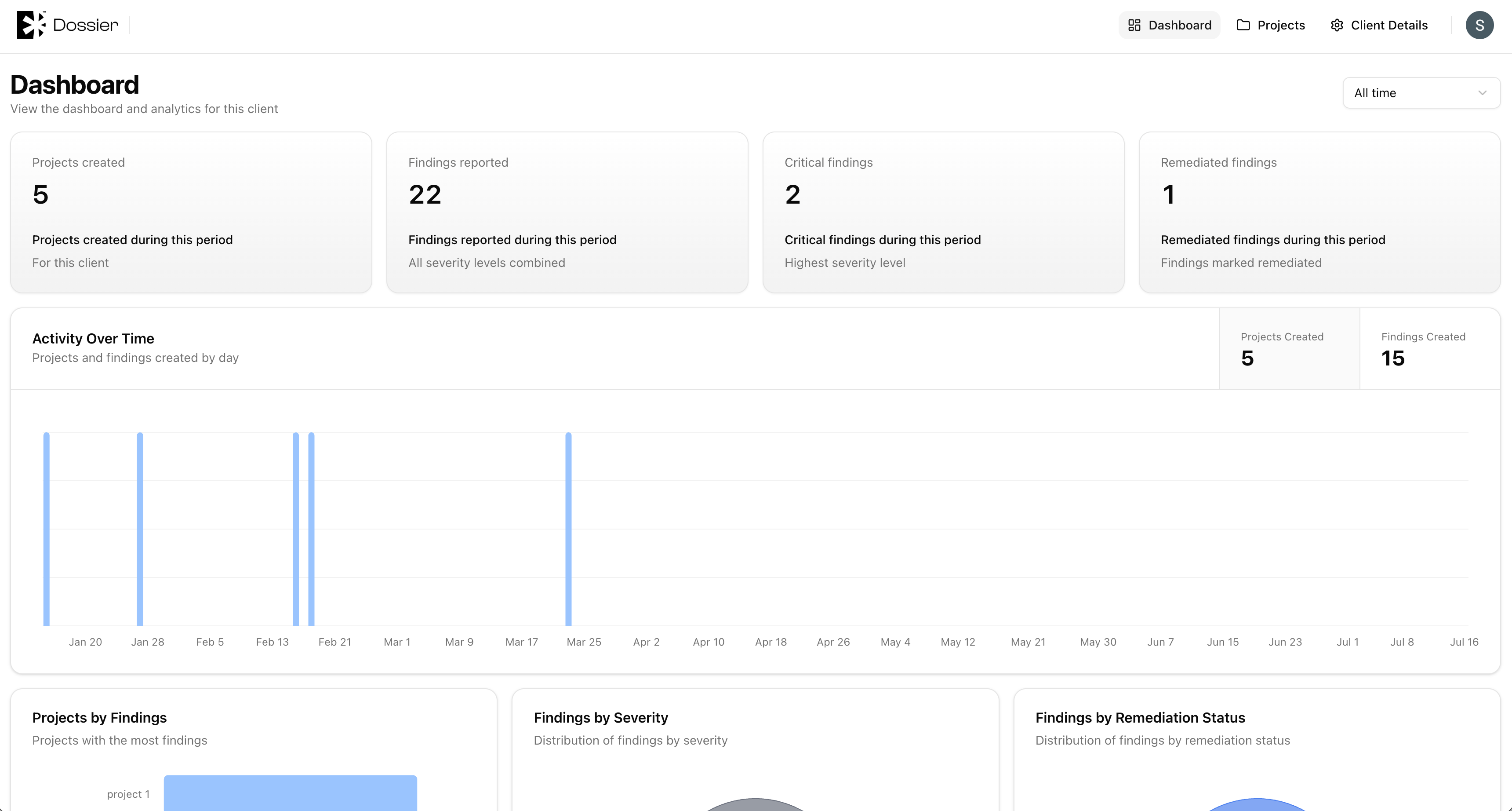Click the 'Activity Over Time' heading

point(93,338)
